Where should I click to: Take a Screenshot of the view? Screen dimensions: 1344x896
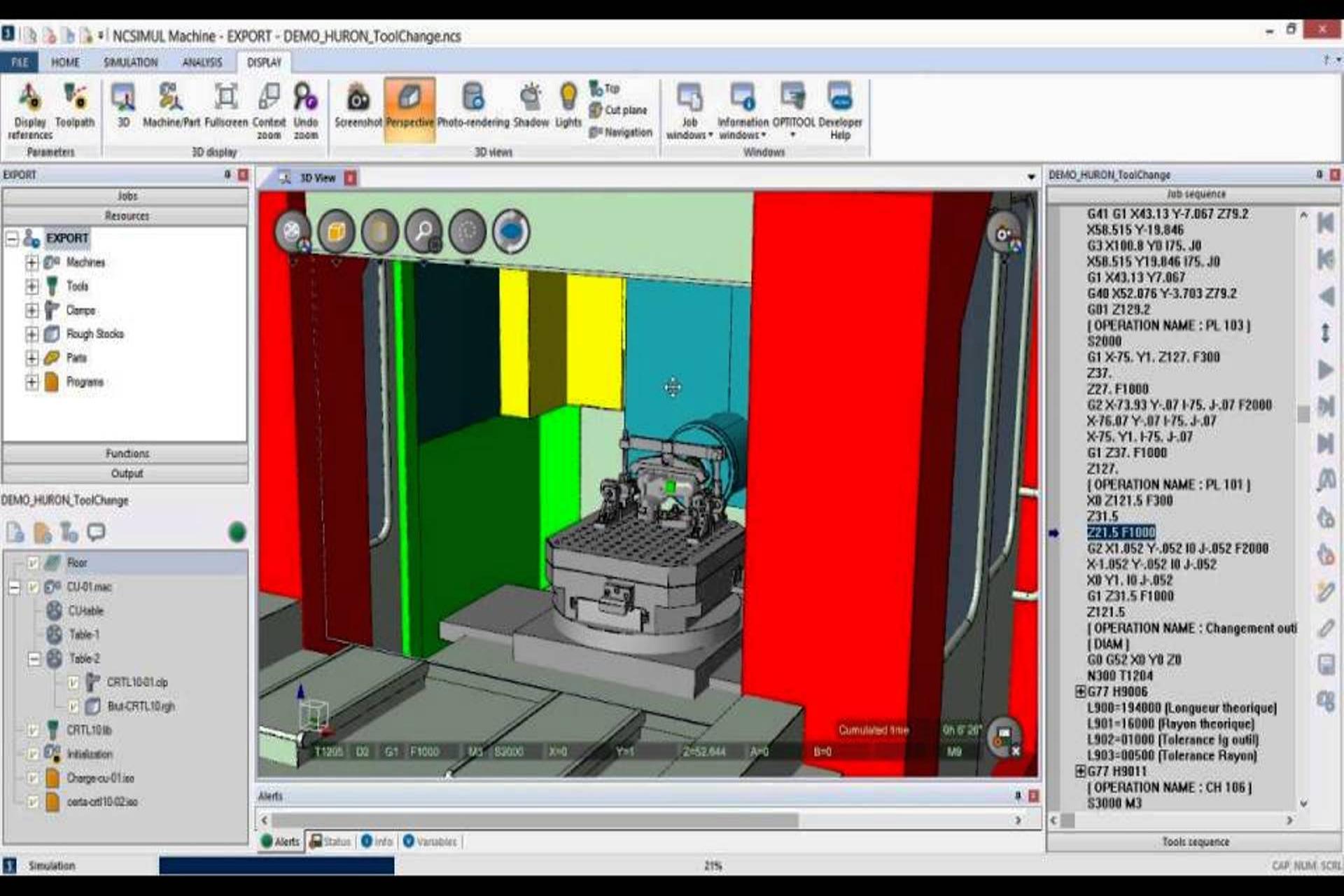point(358,106)
